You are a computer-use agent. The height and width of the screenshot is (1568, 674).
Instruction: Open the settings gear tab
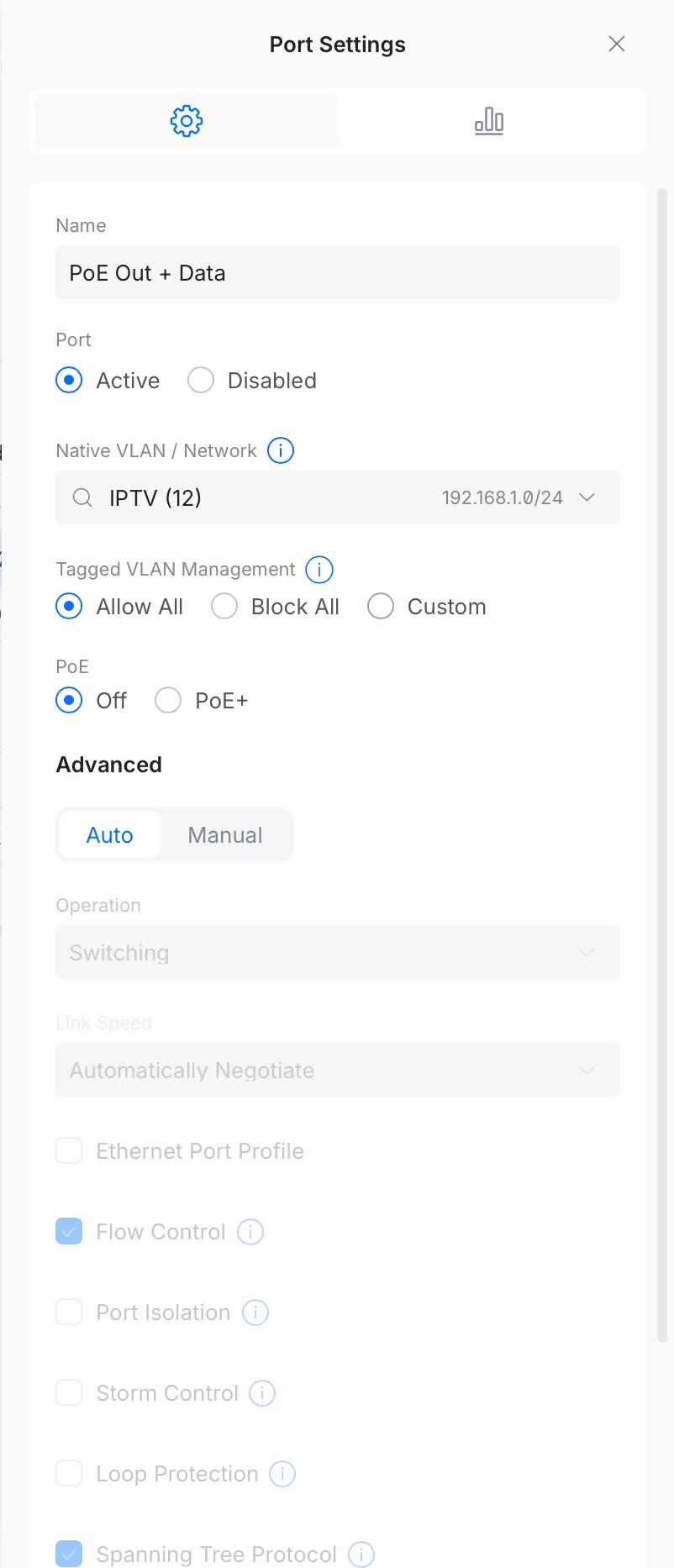pyautogui.click(x=187, y=121)
